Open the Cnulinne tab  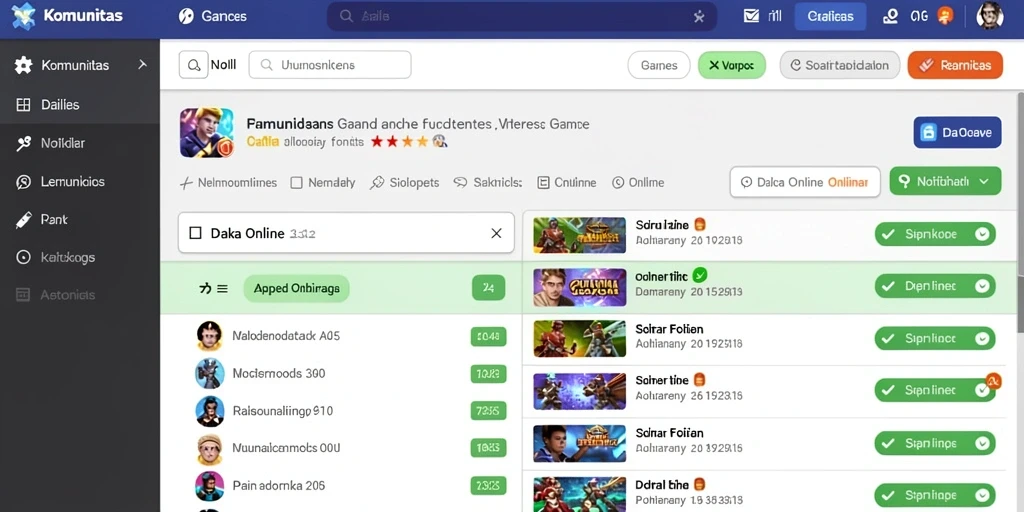pyautogui.click(x=566, y=183)
